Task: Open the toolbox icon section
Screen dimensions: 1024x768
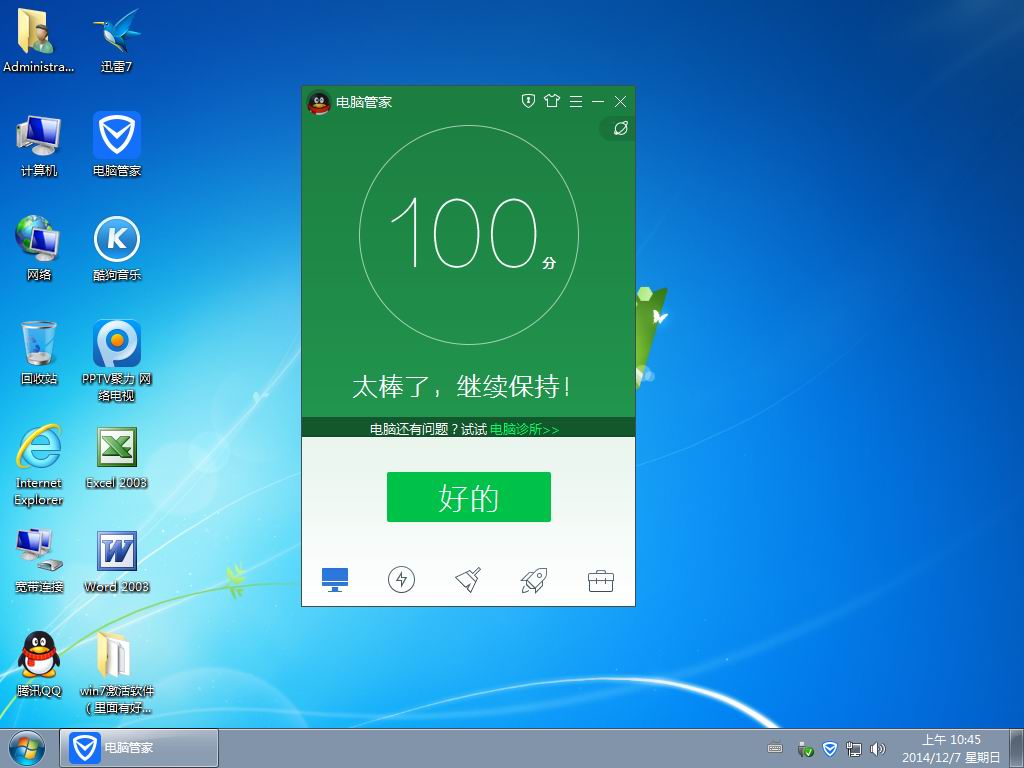Action: [x=601, y=580]
